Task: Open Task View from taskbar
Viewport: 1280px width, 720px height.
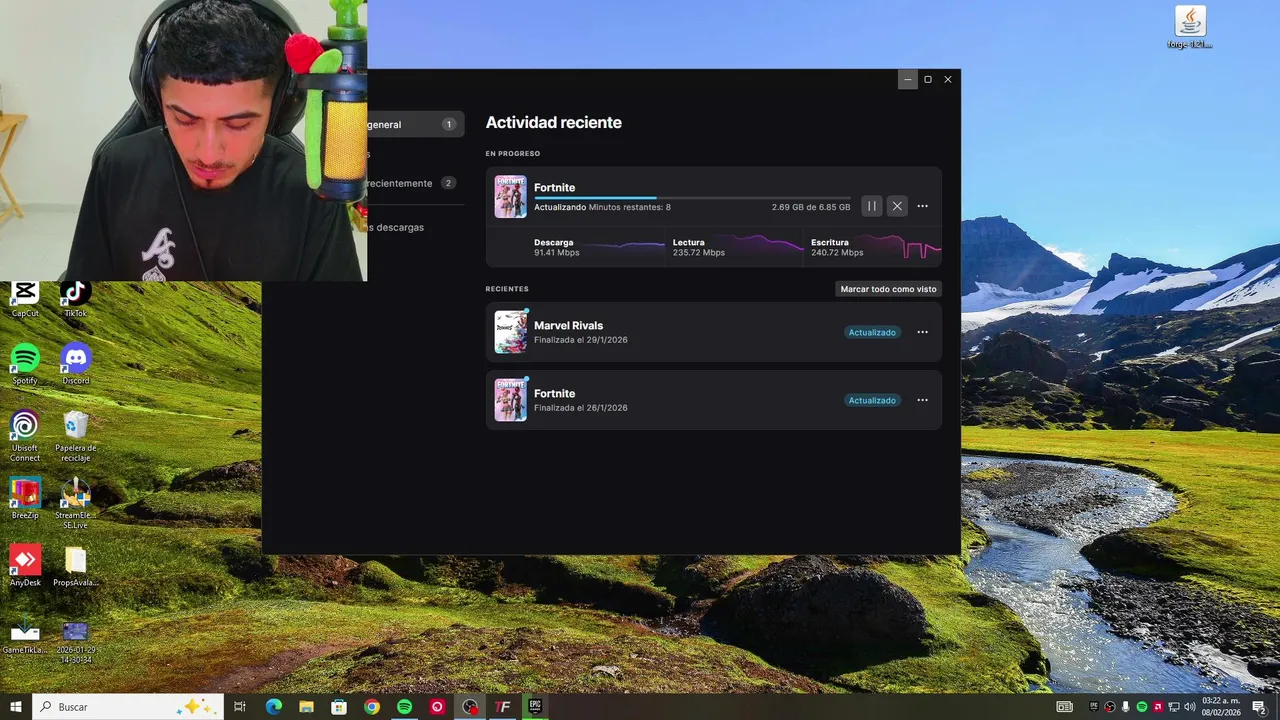Action: 240,706
